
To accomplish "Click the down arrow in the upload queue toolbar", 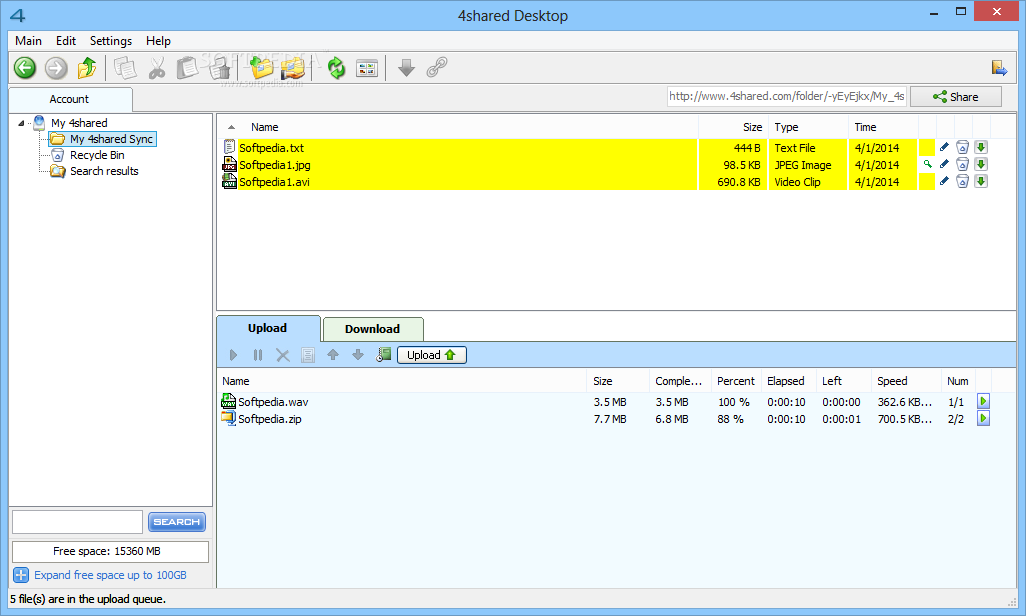I will 358,355.
